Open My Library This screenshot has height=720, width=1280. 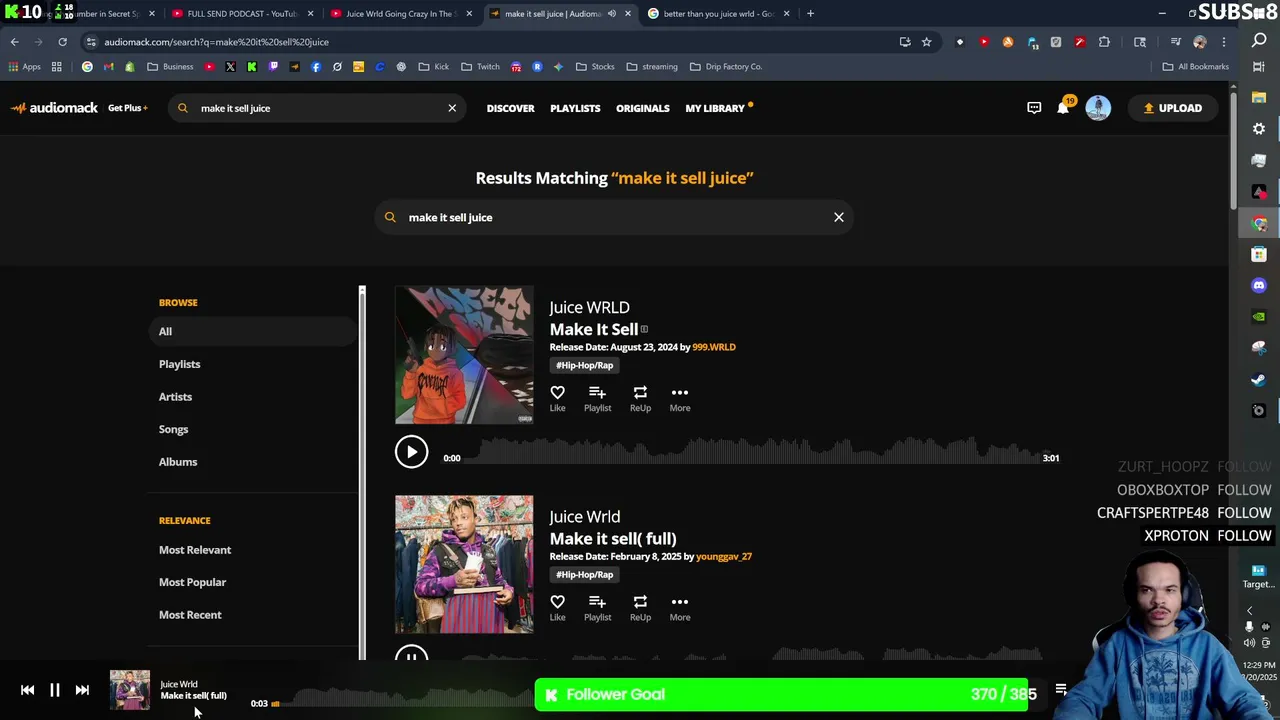click(715, 108)
